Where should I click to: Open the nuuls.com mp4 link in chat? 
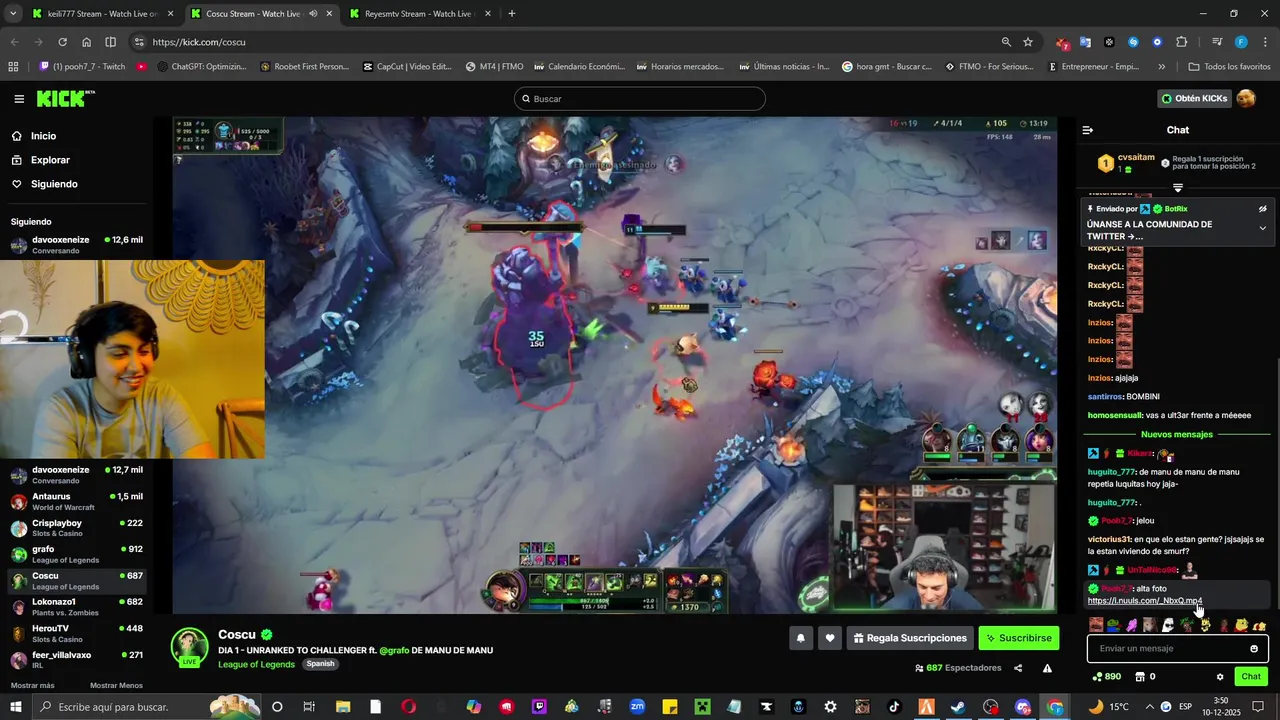point(1145,601)
